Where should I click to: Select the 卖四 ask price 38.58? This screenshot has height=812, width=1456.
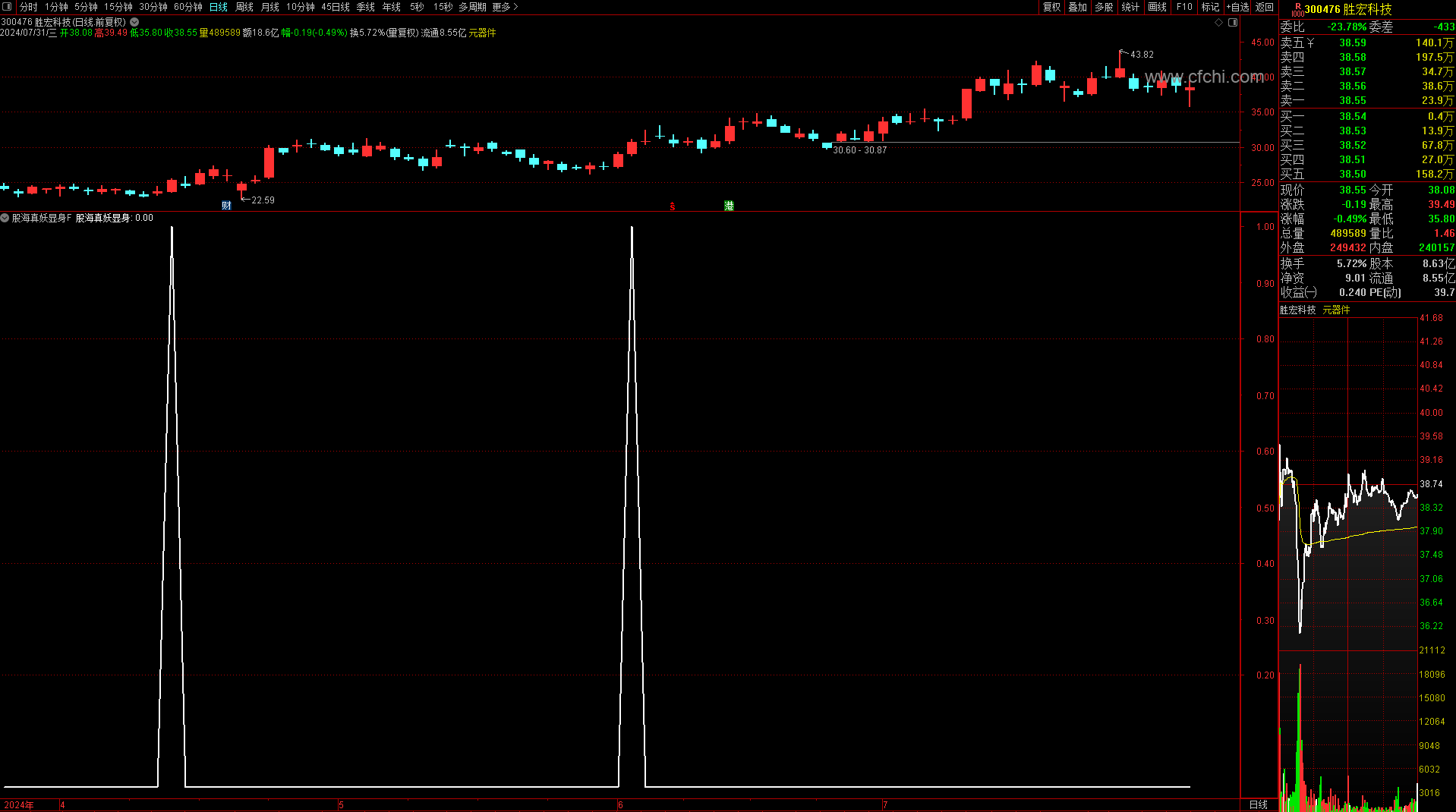pos(1353,57)
